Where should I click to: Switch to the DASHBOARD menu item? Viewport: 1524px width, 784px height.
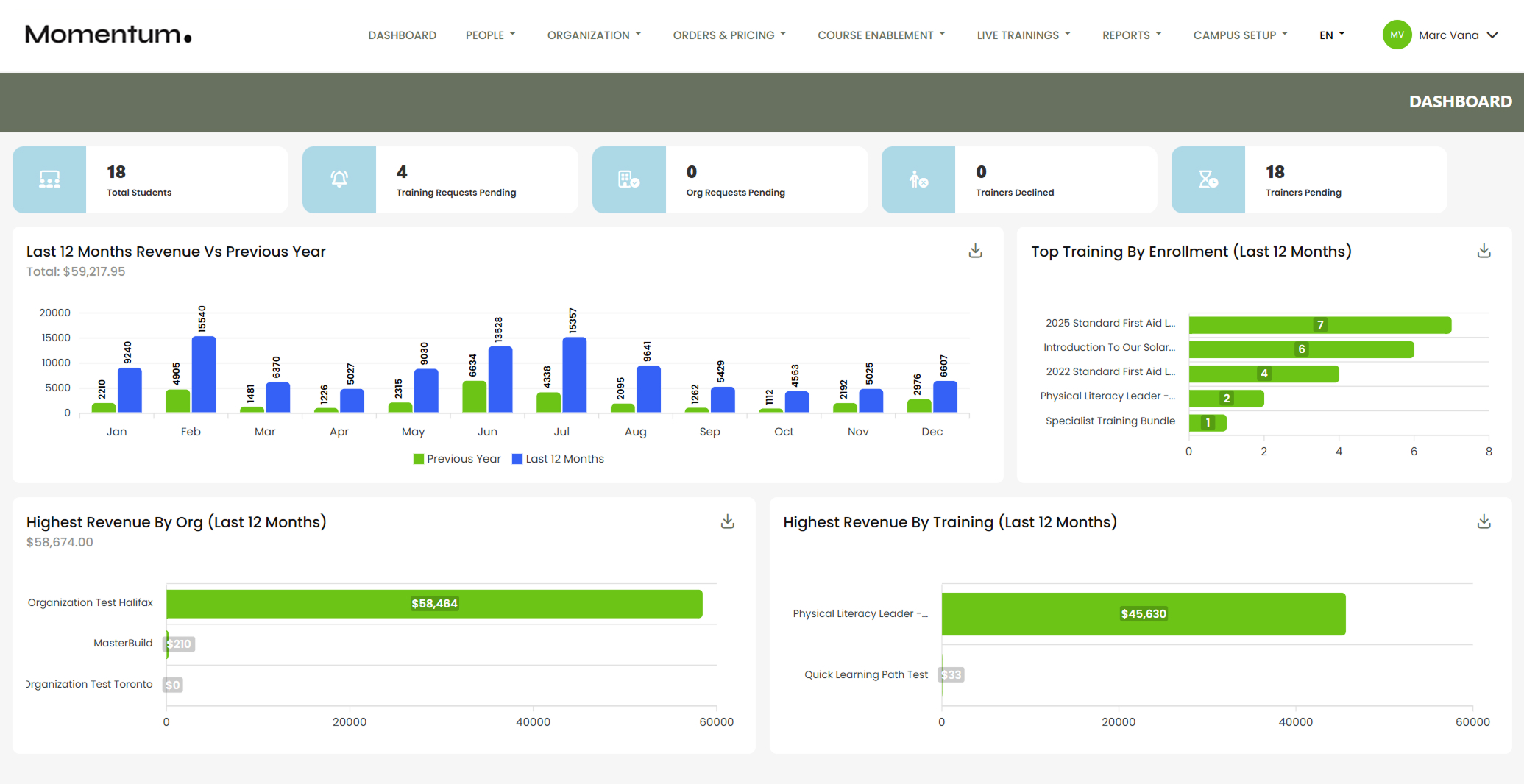coord(402,35)
